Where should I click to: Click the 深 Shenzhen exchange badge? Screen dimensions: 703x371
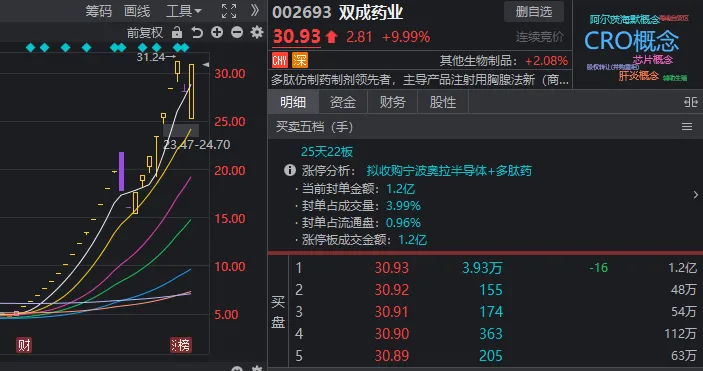click(300, 60)
